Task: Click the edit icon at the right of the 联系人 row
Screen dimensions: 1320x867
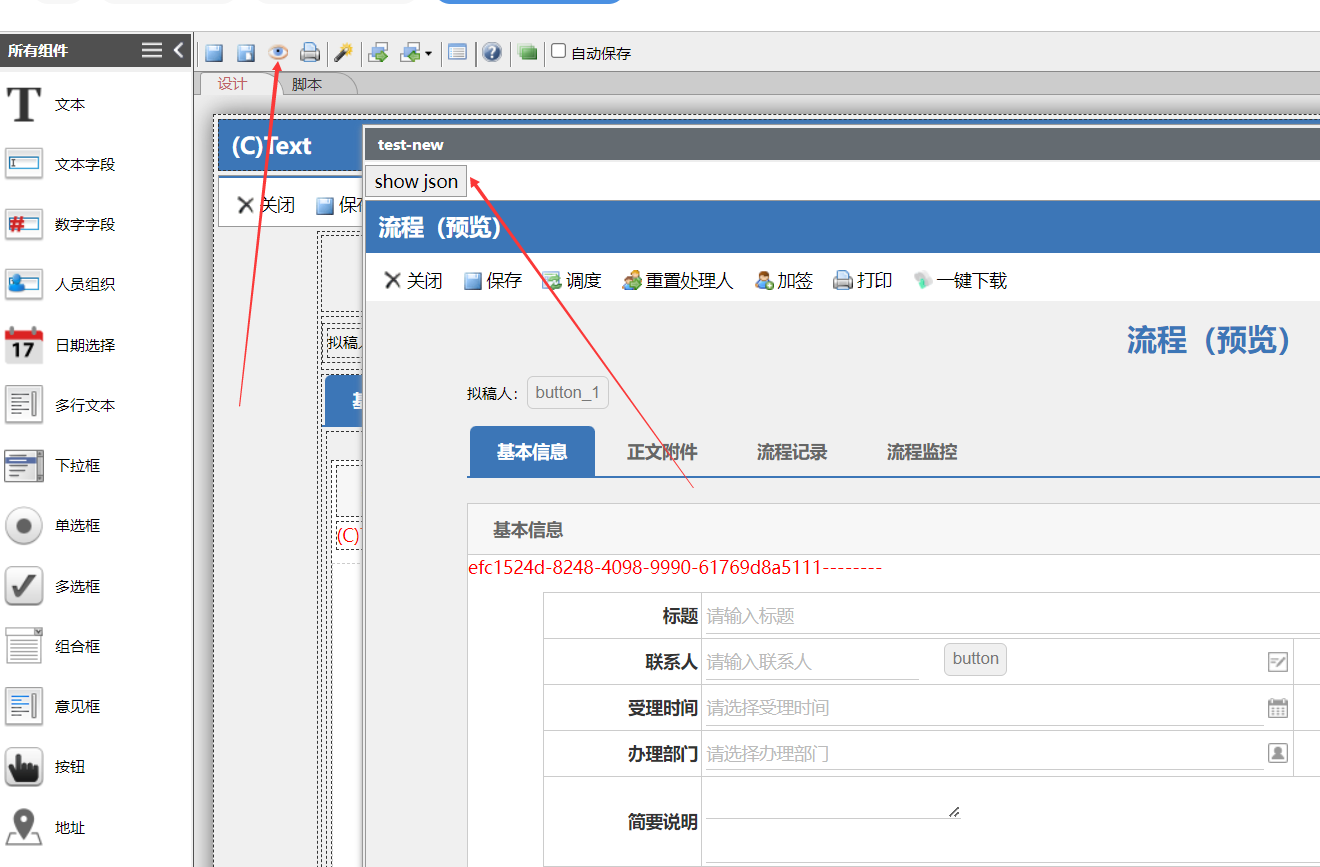Action: (1278, 662)
